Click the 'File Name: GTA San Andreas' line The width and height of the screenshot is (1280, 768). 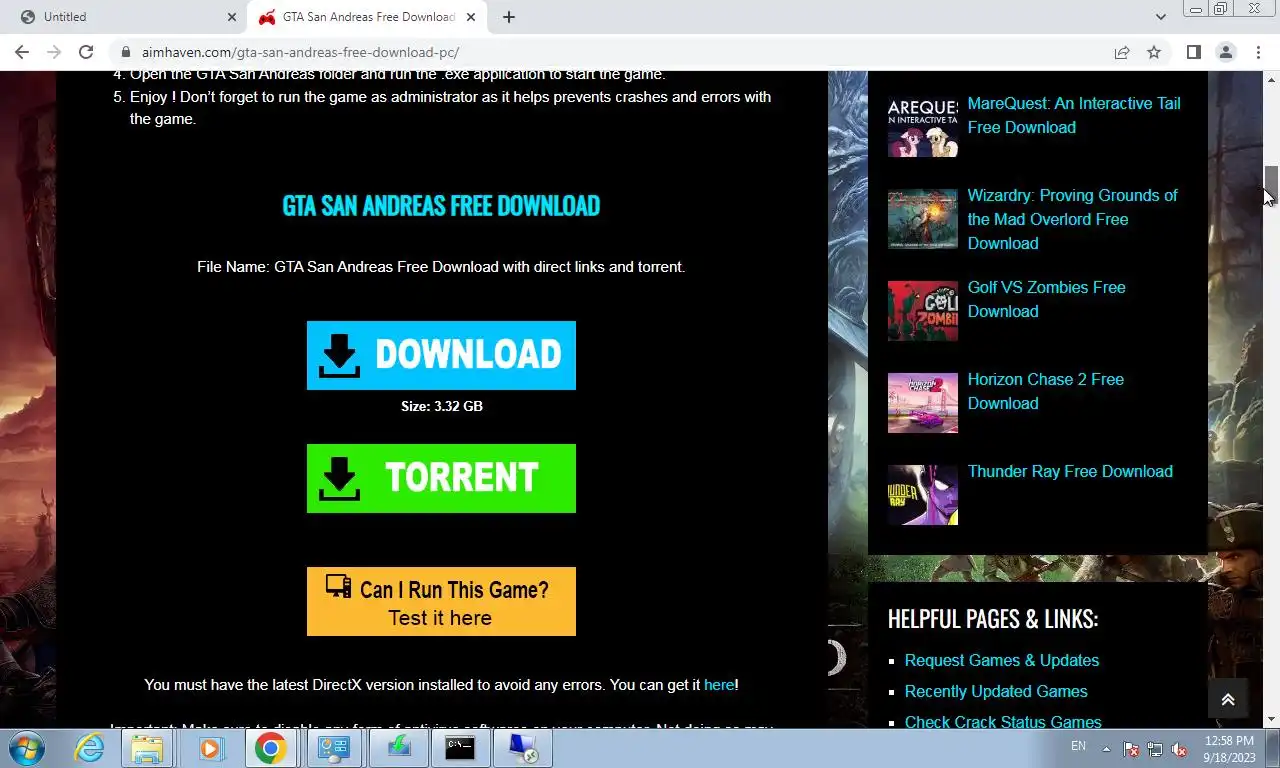pos(441,267)
